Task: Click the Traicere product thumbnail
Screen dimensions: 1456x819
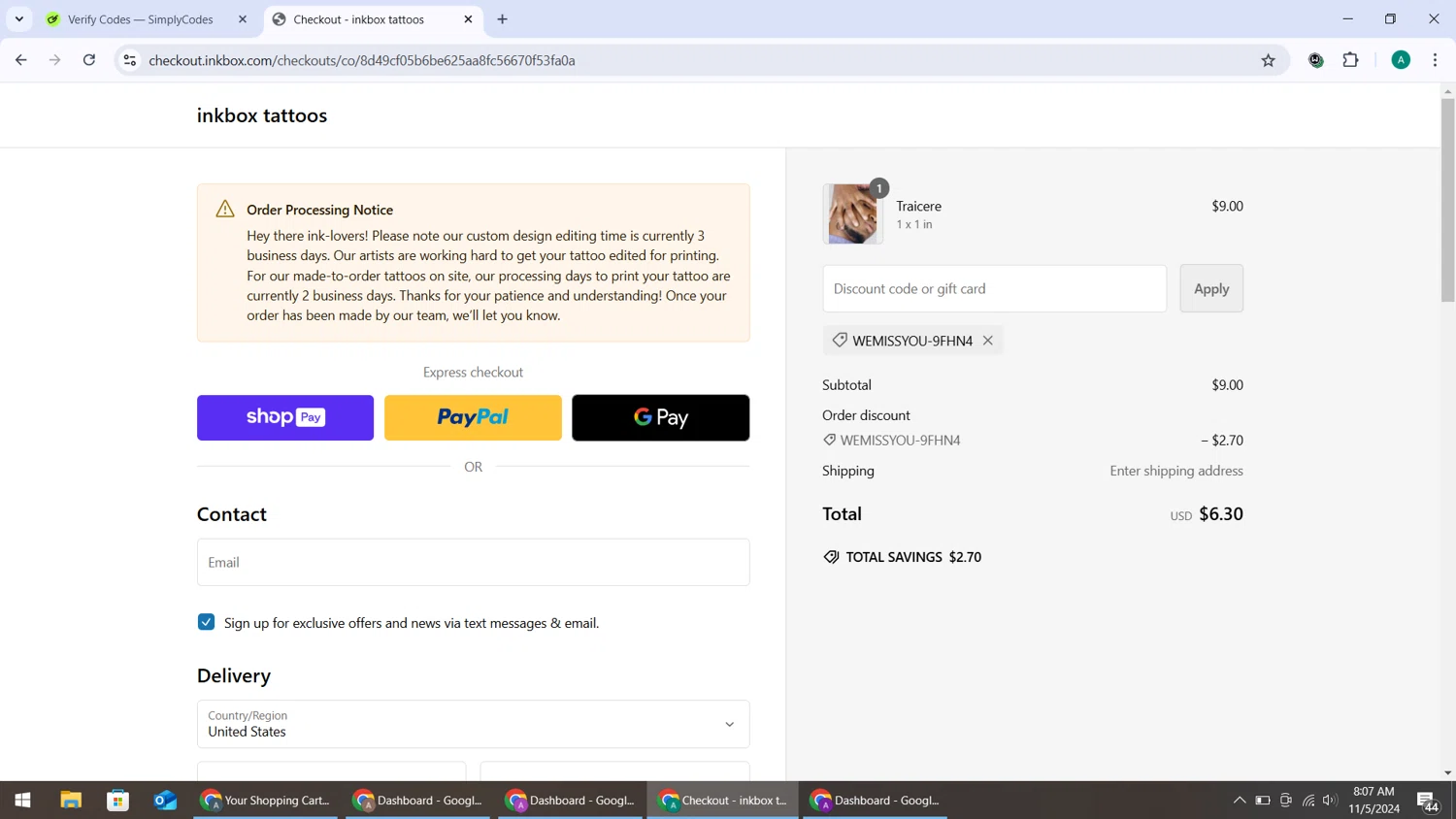Action: [852, 213]
